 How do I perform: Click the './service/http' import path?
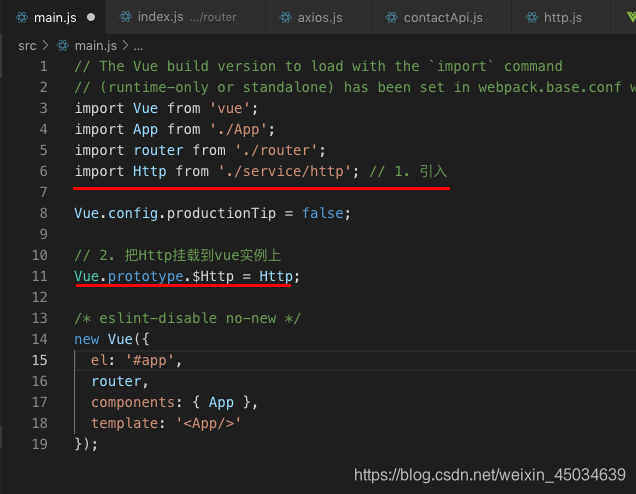coord(285,171)
